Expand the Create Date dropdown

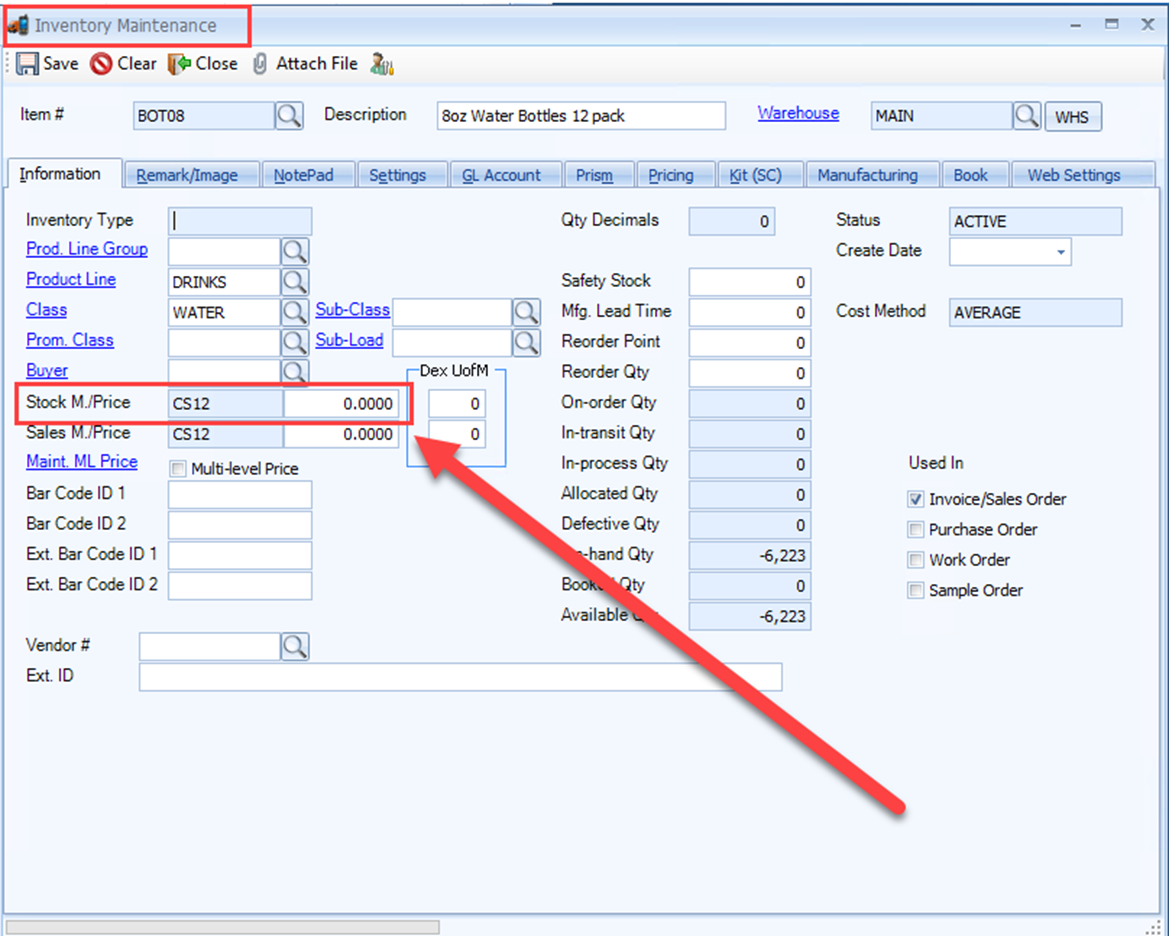[1060, 252]
